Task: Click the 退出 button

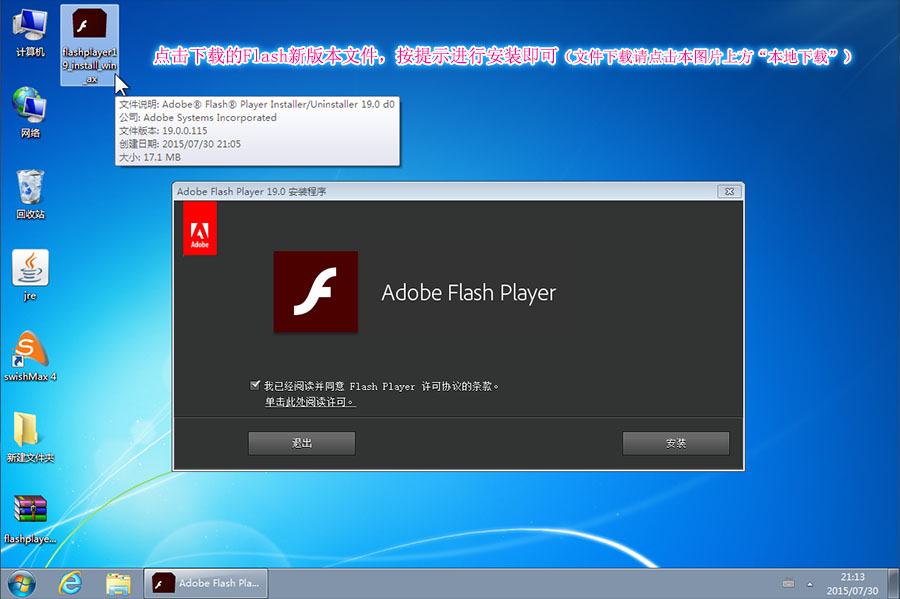Action: (x=302, y=444)
